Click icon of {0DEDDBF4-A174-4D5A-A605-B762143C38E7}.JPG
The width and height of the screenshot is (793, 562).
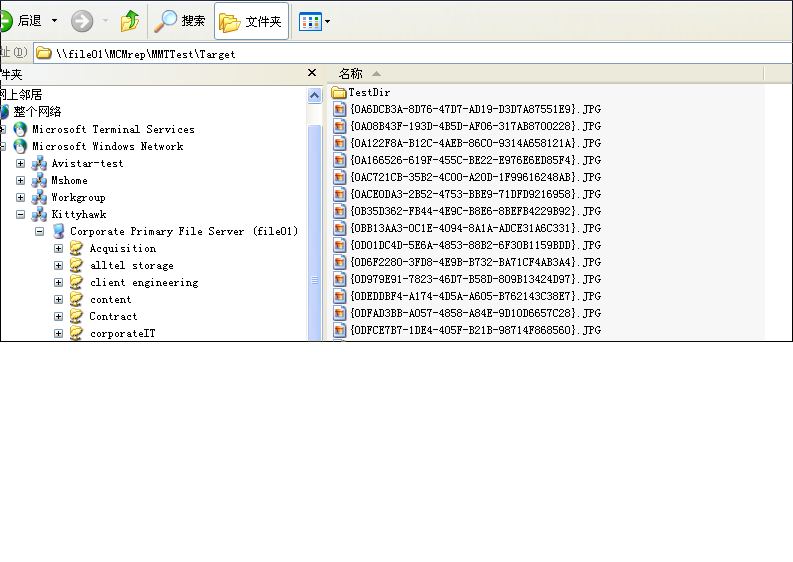(339, 296)
